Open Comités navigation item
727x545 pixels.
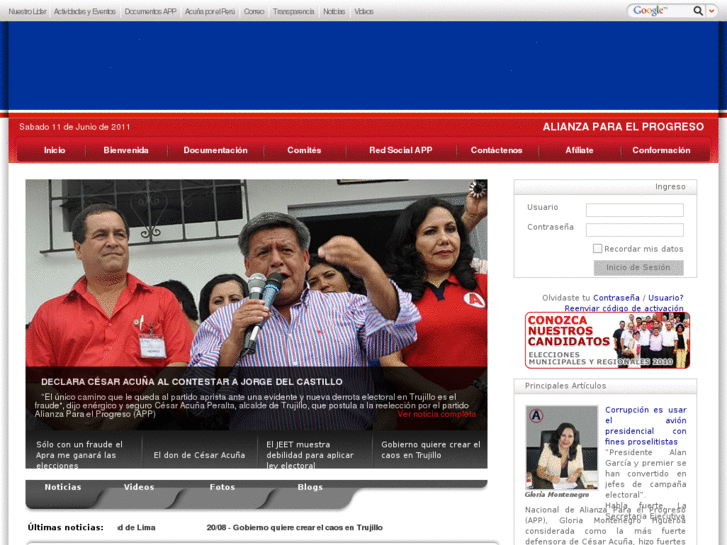pyautogui.click(x=304, y=150)
